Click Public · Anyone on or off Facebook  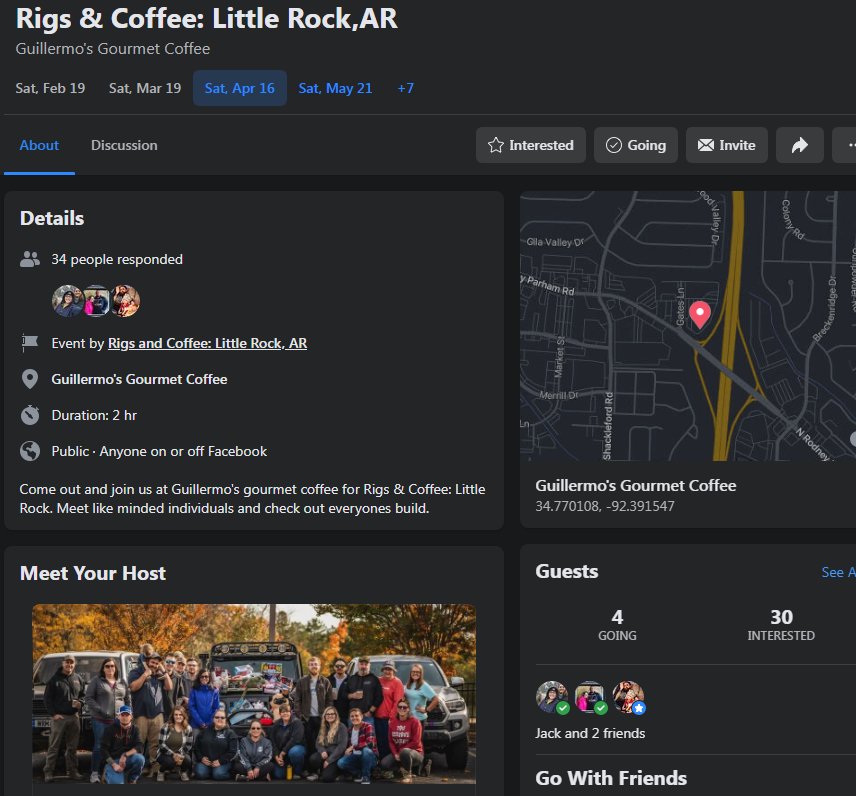[x=159, y=451]
